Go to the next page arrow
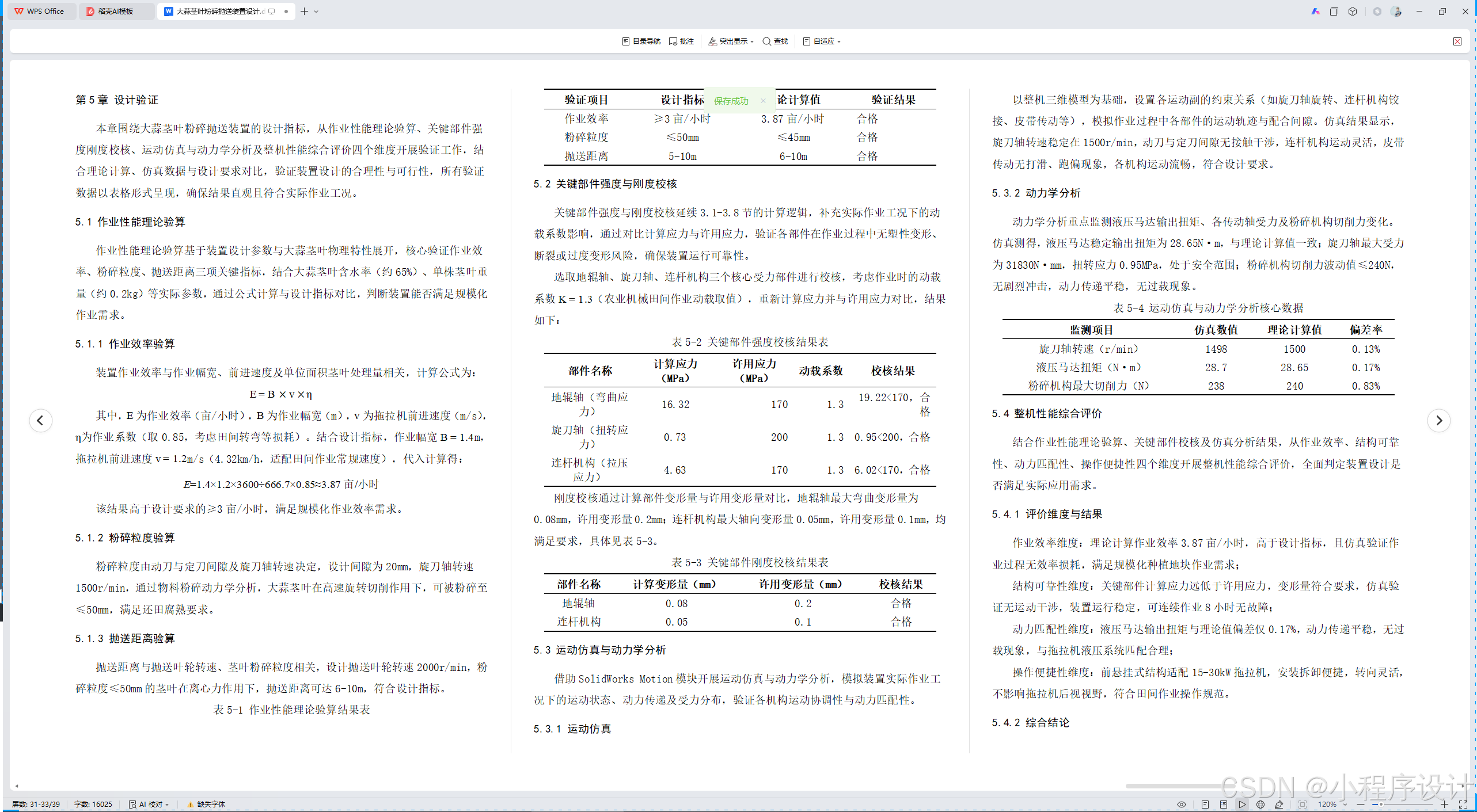Image resolution: width=1477 pixels, height=812 pixels. (1438, 420)
